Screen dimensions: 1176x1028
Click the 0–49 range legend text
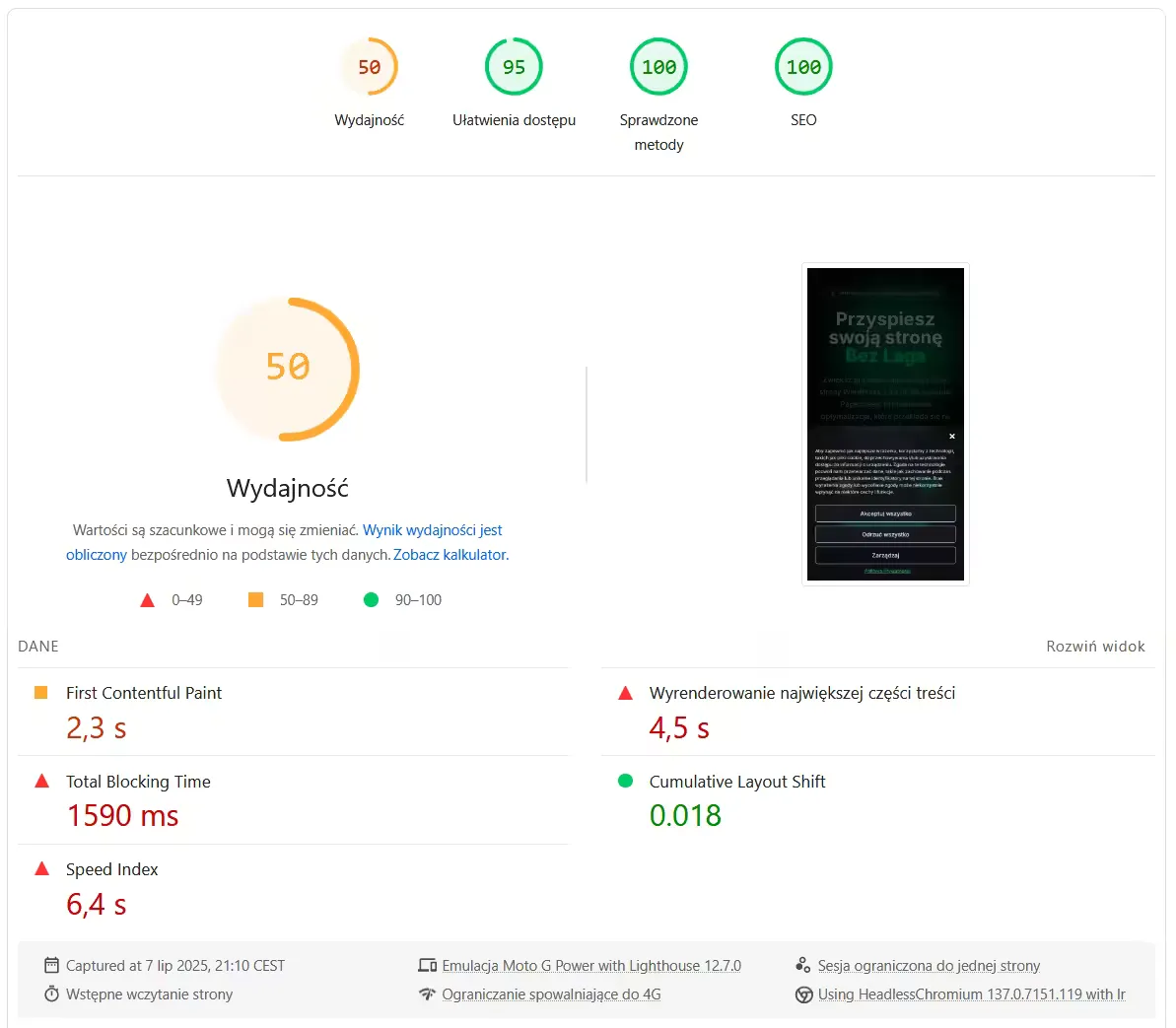click(186, 600)
